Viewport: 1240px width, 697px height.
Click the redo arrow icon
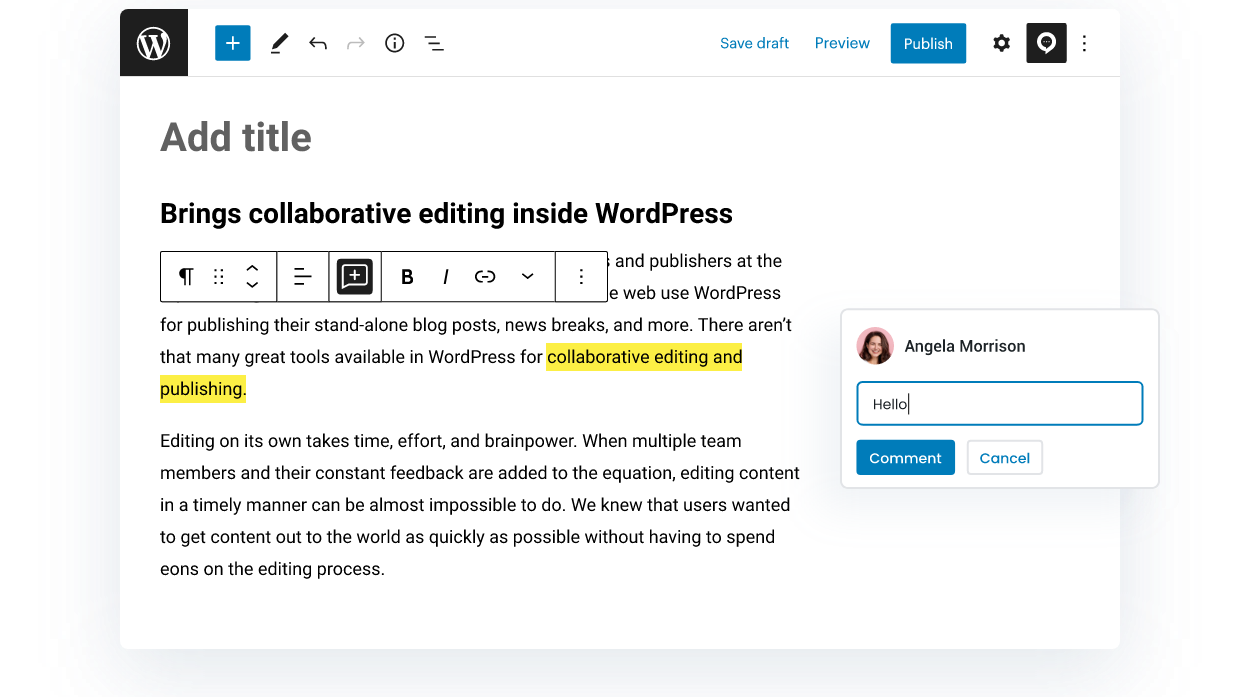pyautogui.click(x=356, y=43)
